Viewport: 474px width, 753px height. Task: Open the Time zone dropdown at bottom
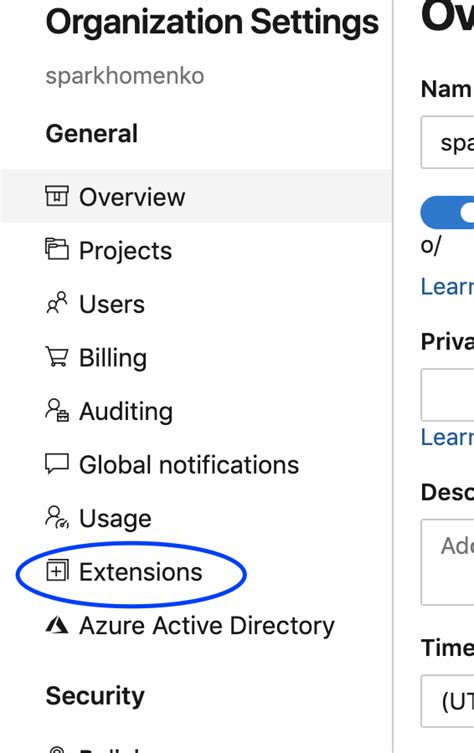tap(447, 701)
